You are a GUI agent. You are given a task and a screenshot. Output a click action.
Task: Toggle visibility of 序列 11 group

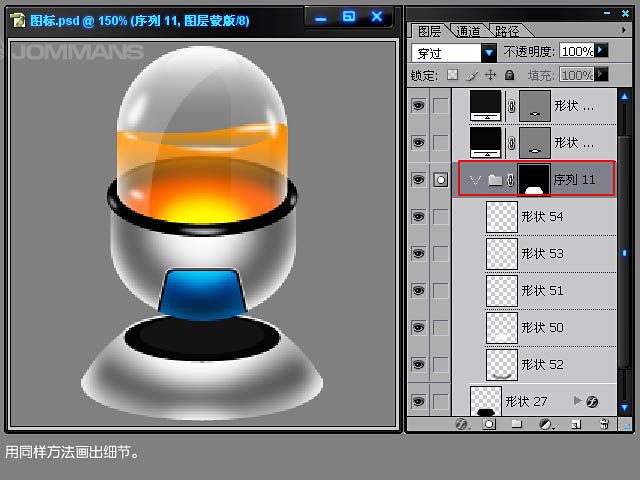pyautogui.click(x=418, y=180)
